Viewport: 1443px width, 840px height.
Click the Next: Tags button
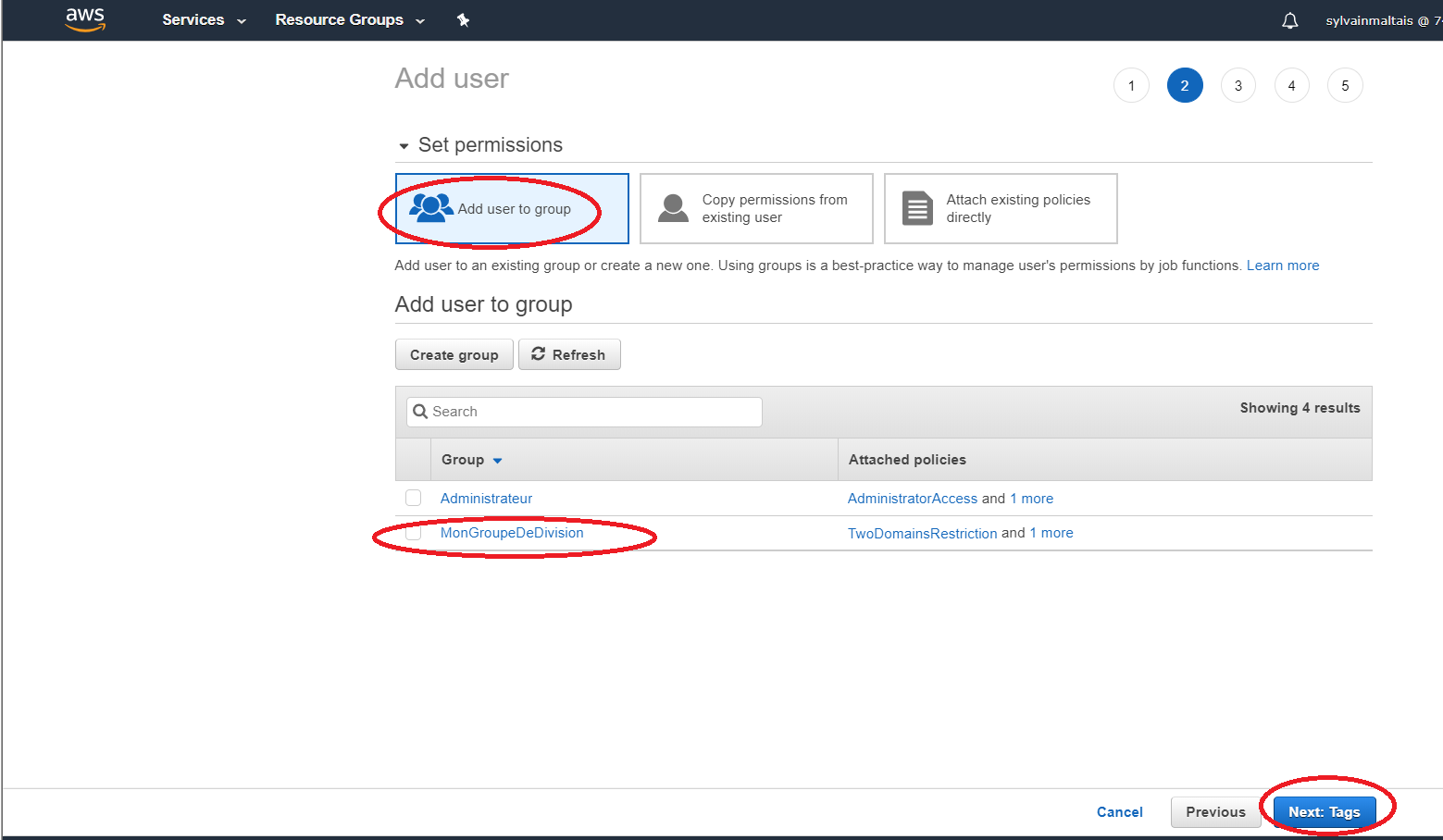[1324, 812]
